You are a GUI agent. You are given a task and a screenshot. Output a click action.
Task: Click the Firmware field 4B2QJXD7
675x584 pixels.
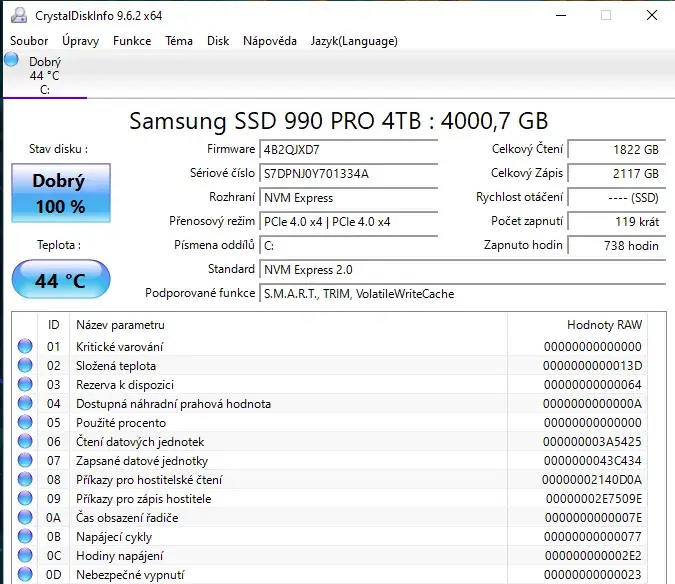[x=349, y=150]
